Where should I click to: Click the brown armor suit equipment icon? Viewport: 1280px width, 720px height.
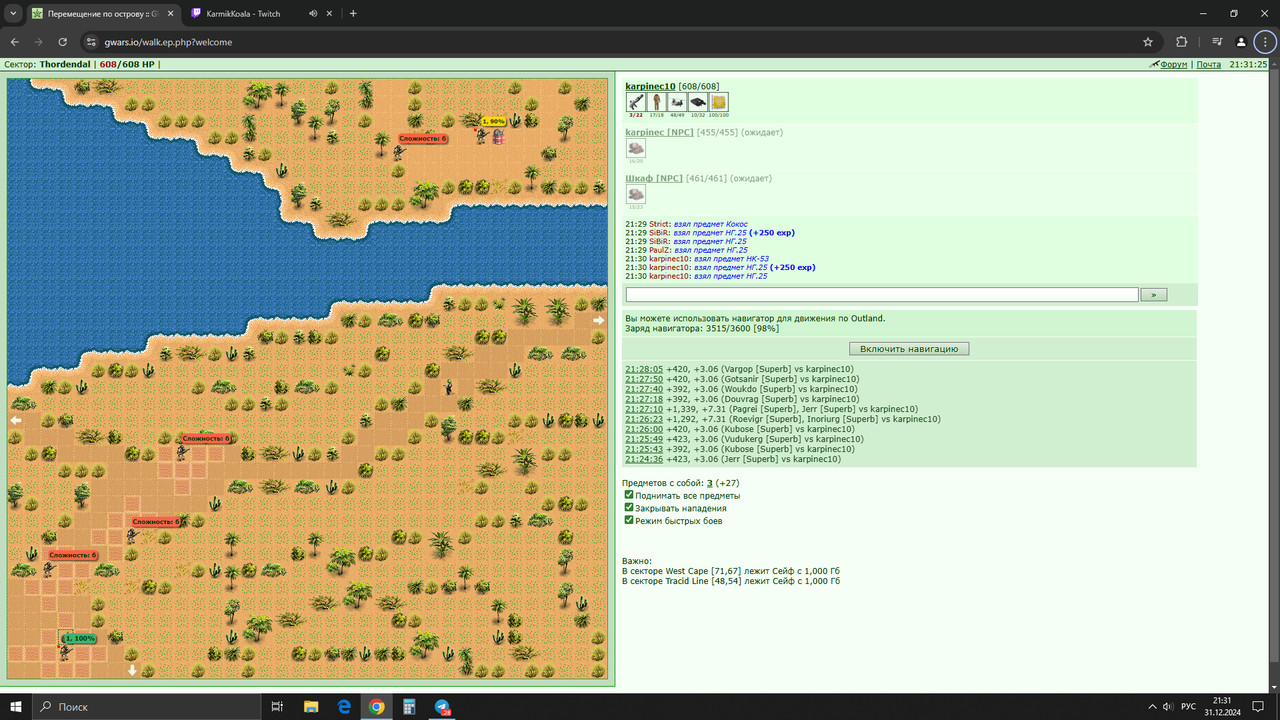[656, 102]
